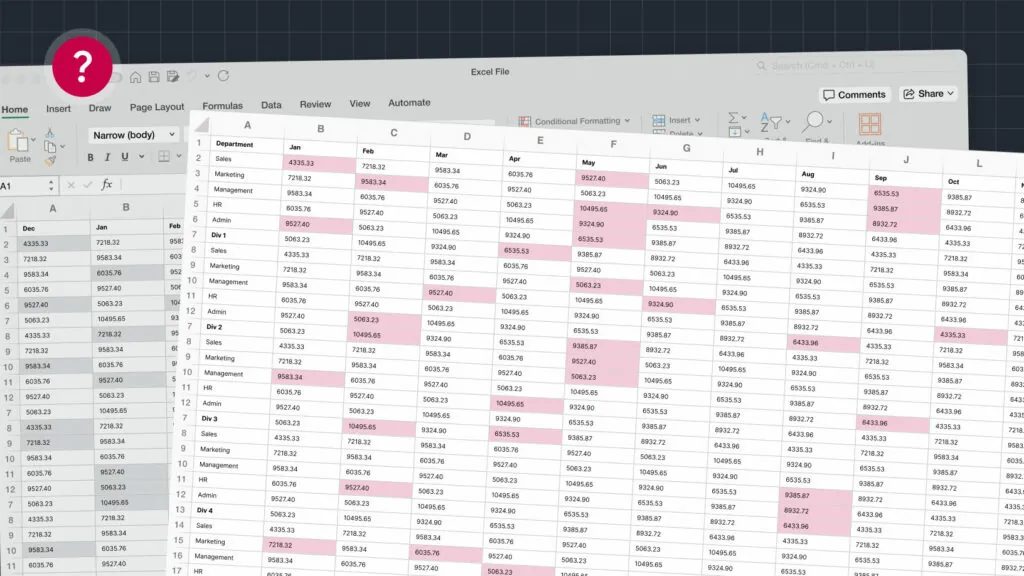This screenshot has width=1024, height=576.
Task: Expand the underline style dropdown
Action: click(x=141, y=157)
